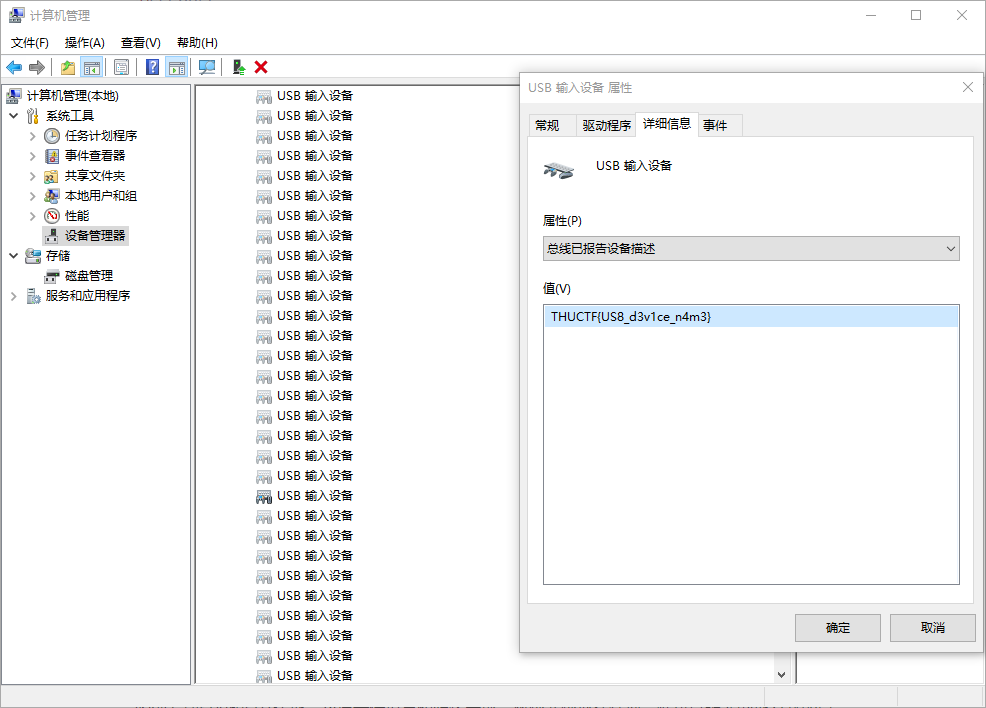Switch to the 驱动程序 tab
Image resolution: width=986 pixels, height=708 pixels.
606,125
